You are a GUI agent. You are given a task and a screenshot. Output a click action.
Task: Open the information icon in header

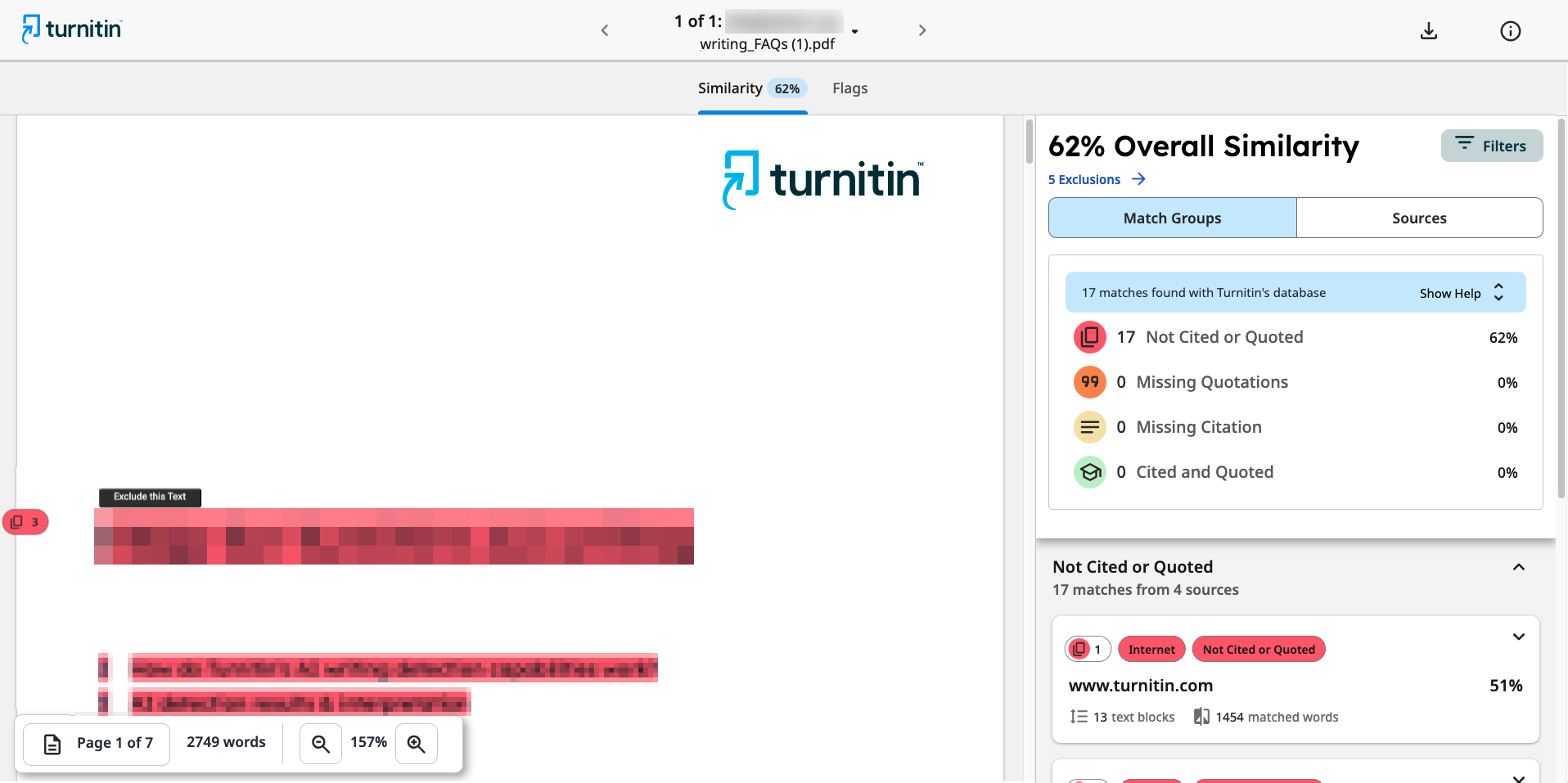(x=1510, y=31)
